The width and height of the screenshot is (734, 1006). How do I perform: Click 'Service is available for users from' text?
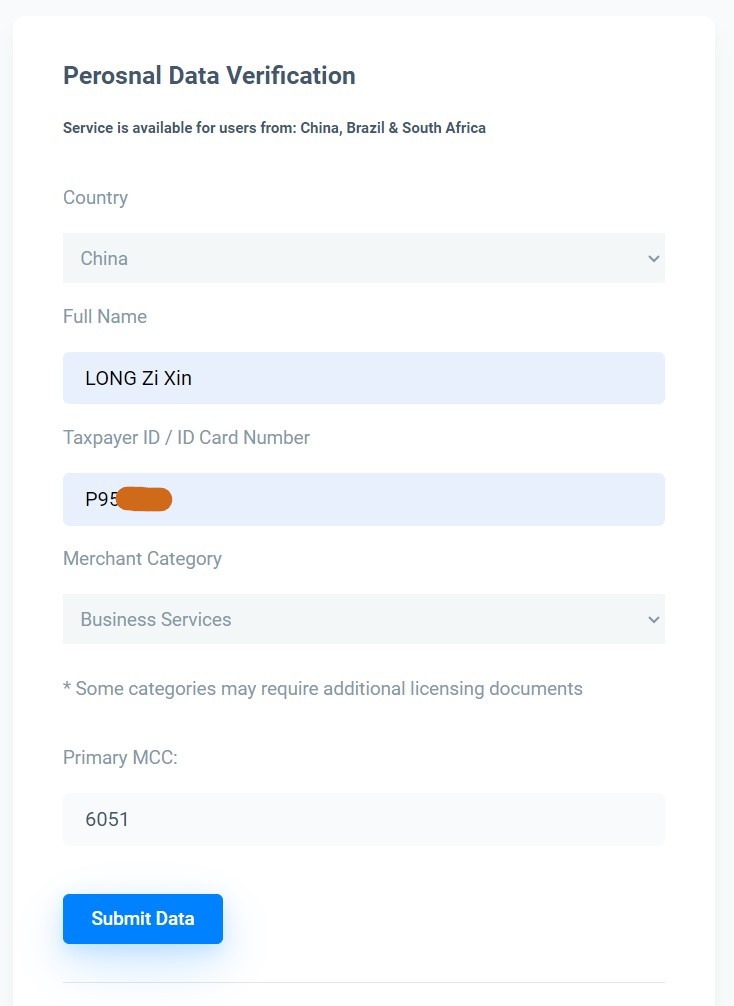[180, 128]
